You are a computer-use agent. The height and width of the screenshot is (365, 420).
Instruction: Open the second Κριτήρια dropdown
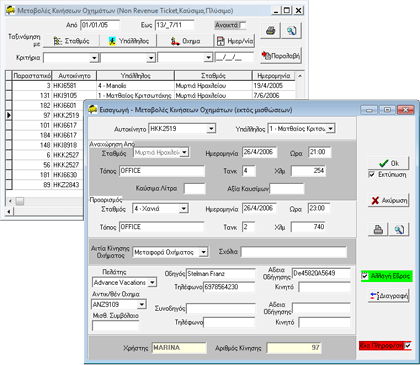click(x=151, y=58)
